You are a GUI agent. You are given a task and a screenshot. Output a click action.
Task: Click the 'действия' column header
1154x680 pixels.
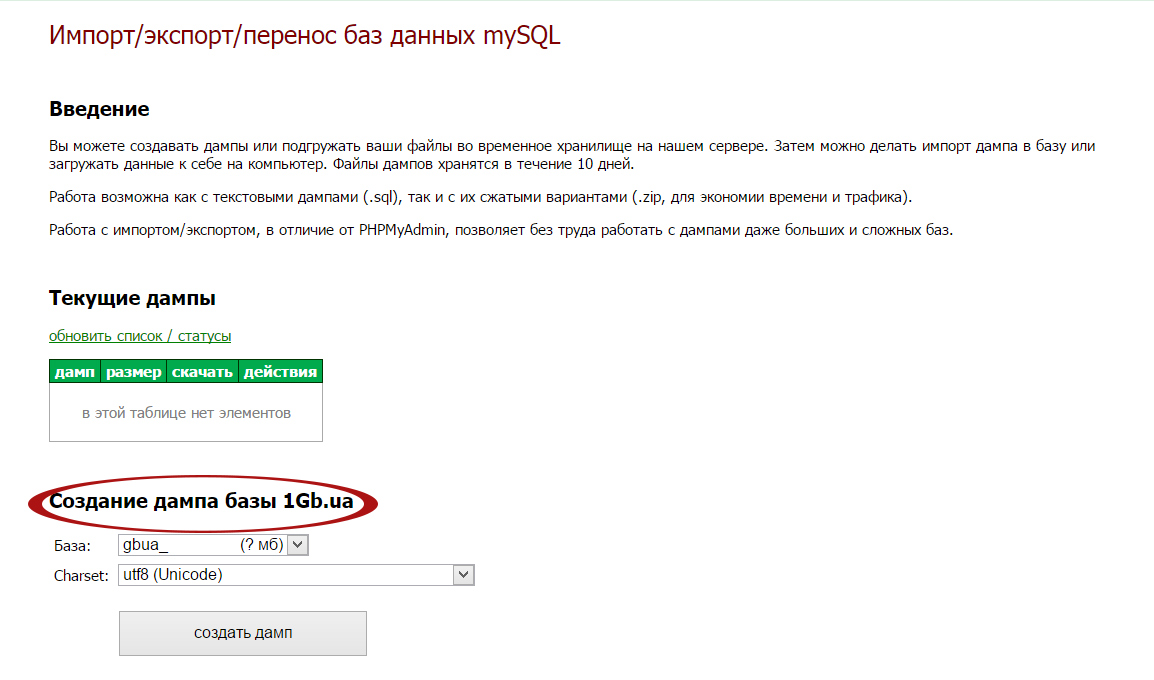(x=280, y=372)
